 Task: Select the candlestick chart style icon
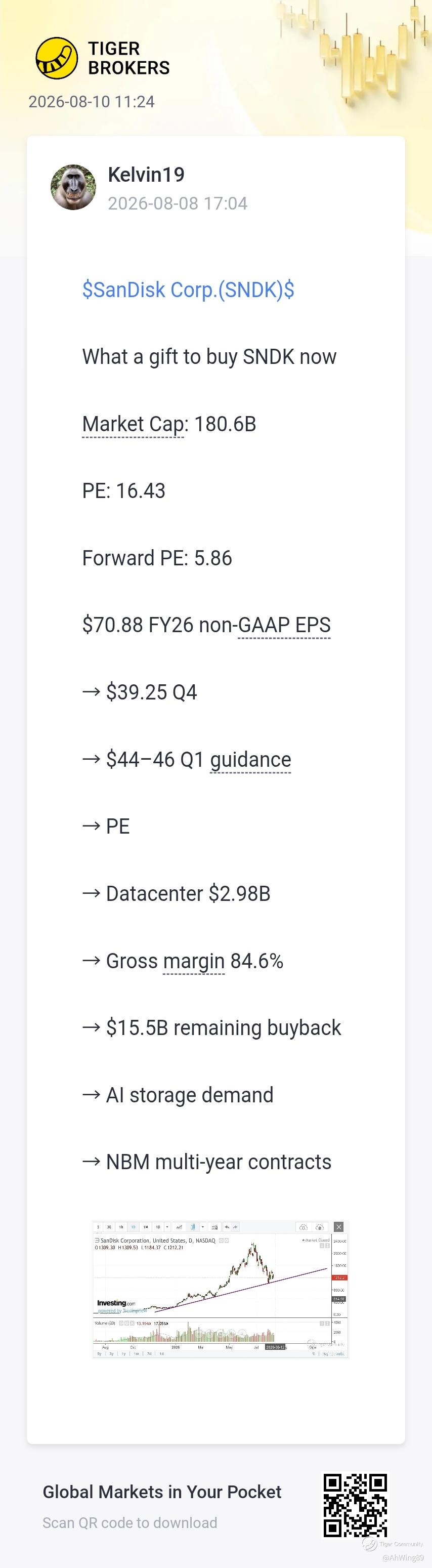coord(193,1227)
